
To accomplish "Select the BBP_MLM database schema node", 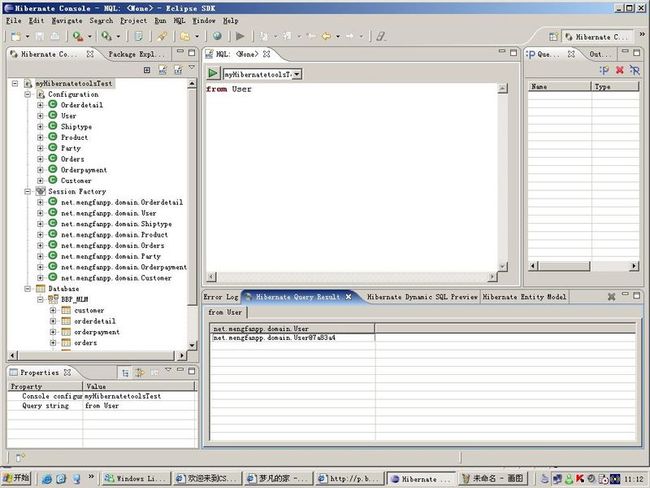I will [74, 299].
